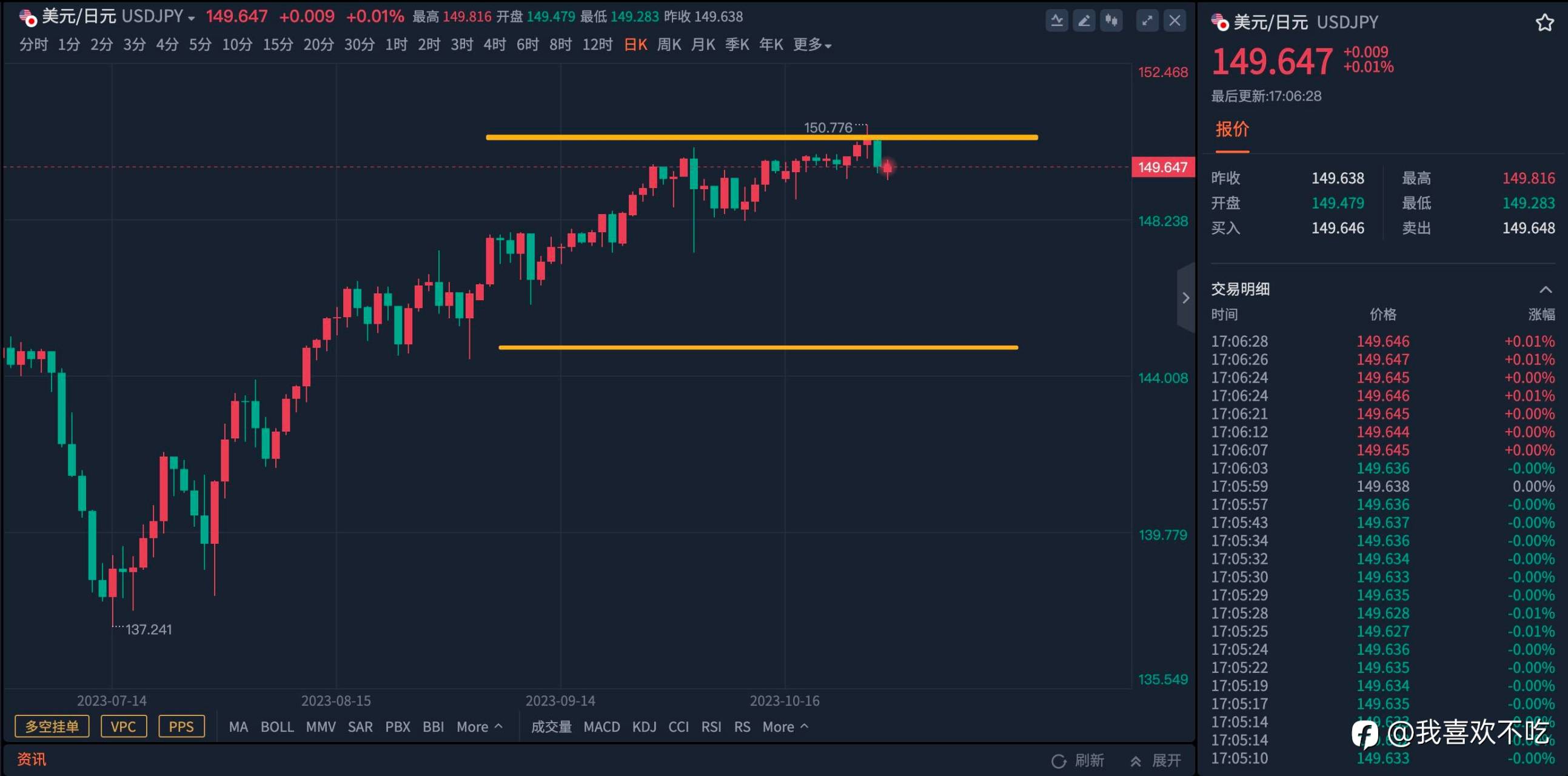Switch to the 周K weekly timeframe
The width and height of the screenshot is (1568, 776).
pos(669,44)
